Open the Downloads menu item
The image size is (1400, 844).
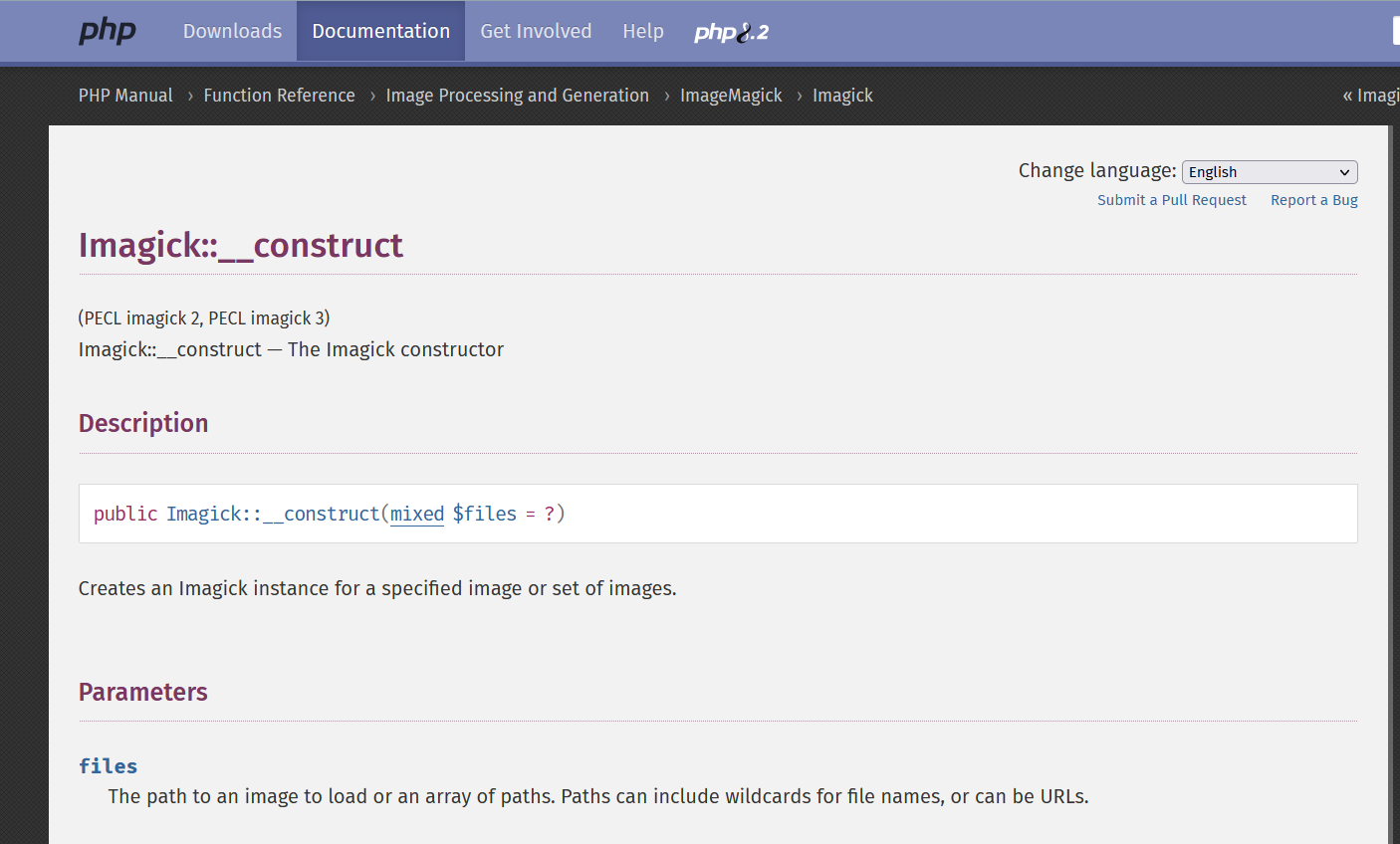(x=232, y=31)
